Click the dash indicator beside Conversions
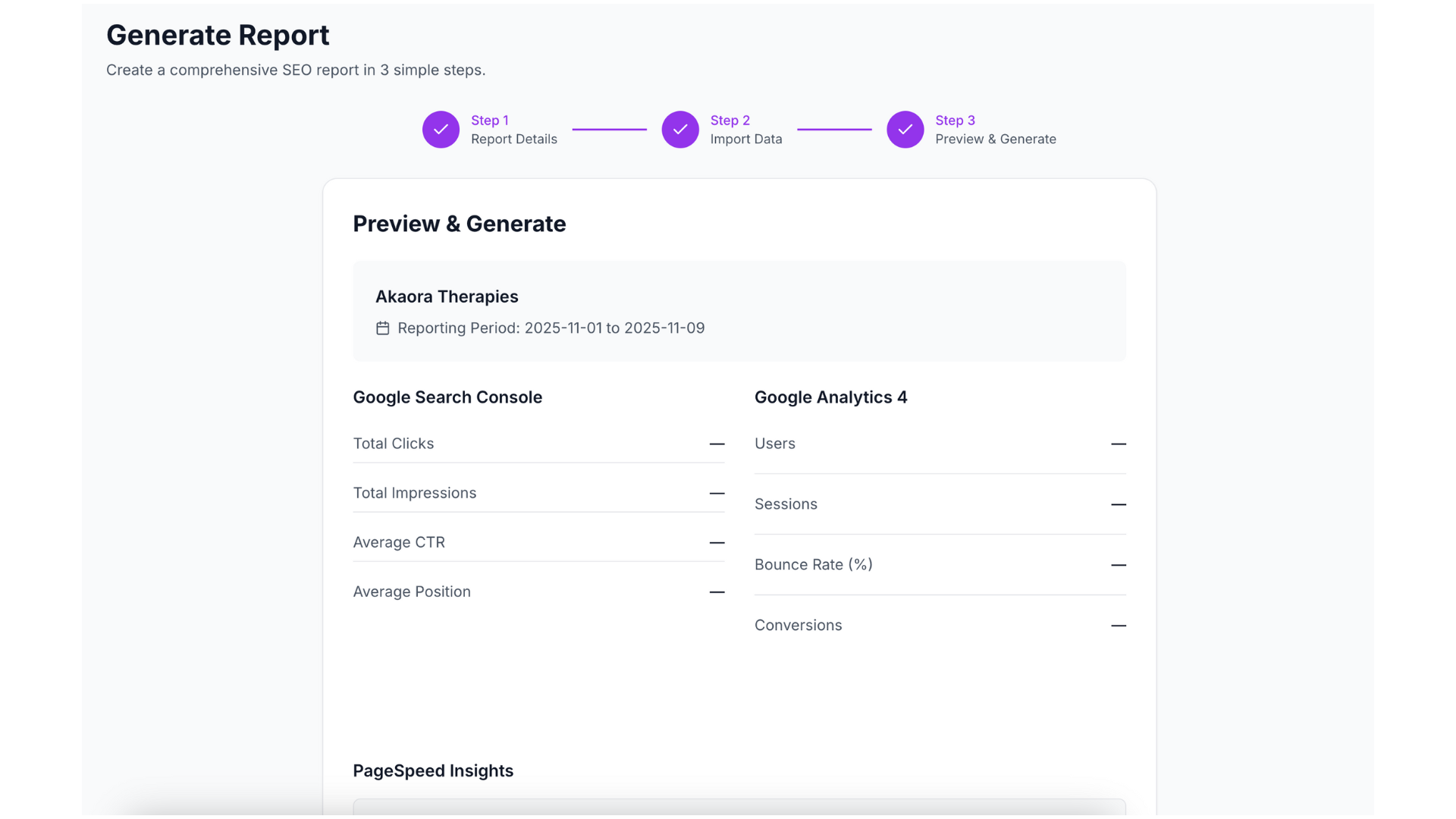Image resolution: width=1456 pixels, height=819 pixels. point(1119,626)
